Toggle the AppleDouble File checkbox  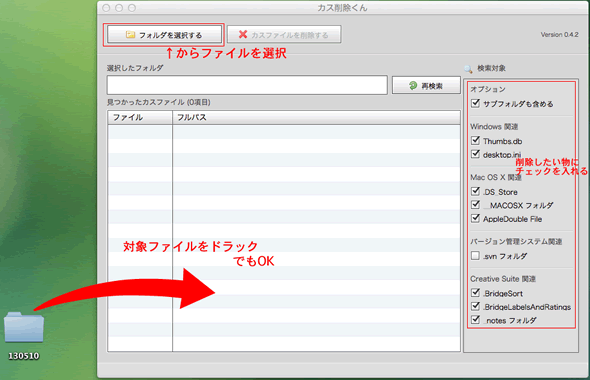point(476,219)
